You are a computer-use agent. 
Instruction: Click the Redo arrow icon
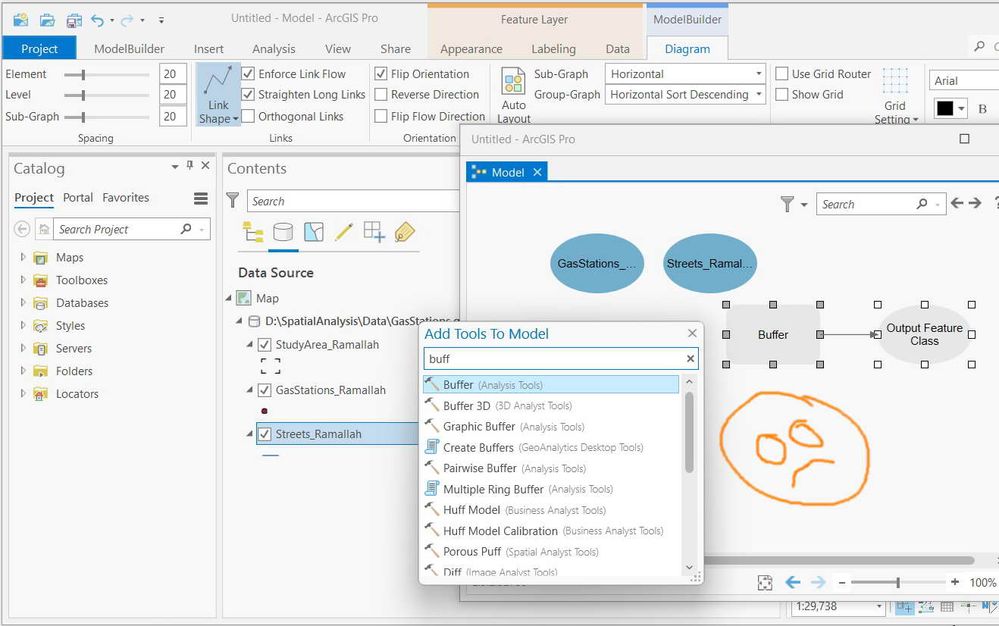pos(127,20)
